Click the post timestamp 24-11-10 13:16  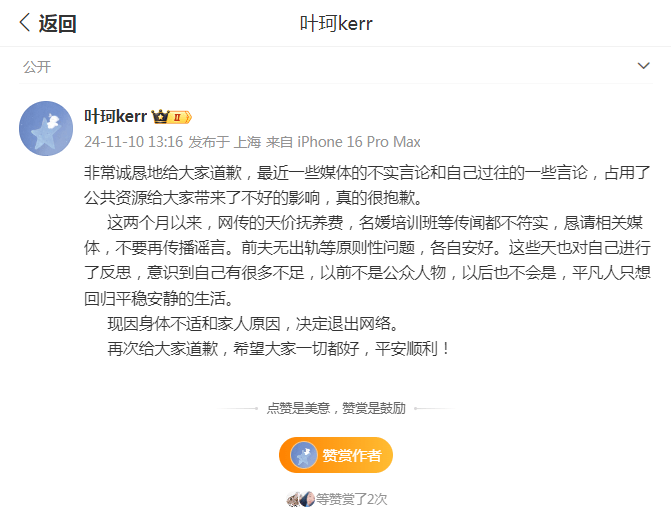pyautogui.click(x=134, y=142)
